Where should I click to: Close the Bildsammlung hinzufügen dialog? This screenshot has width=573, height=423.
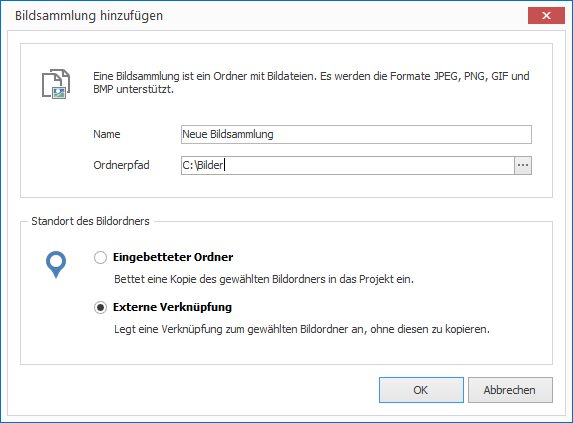pos(546,15)
